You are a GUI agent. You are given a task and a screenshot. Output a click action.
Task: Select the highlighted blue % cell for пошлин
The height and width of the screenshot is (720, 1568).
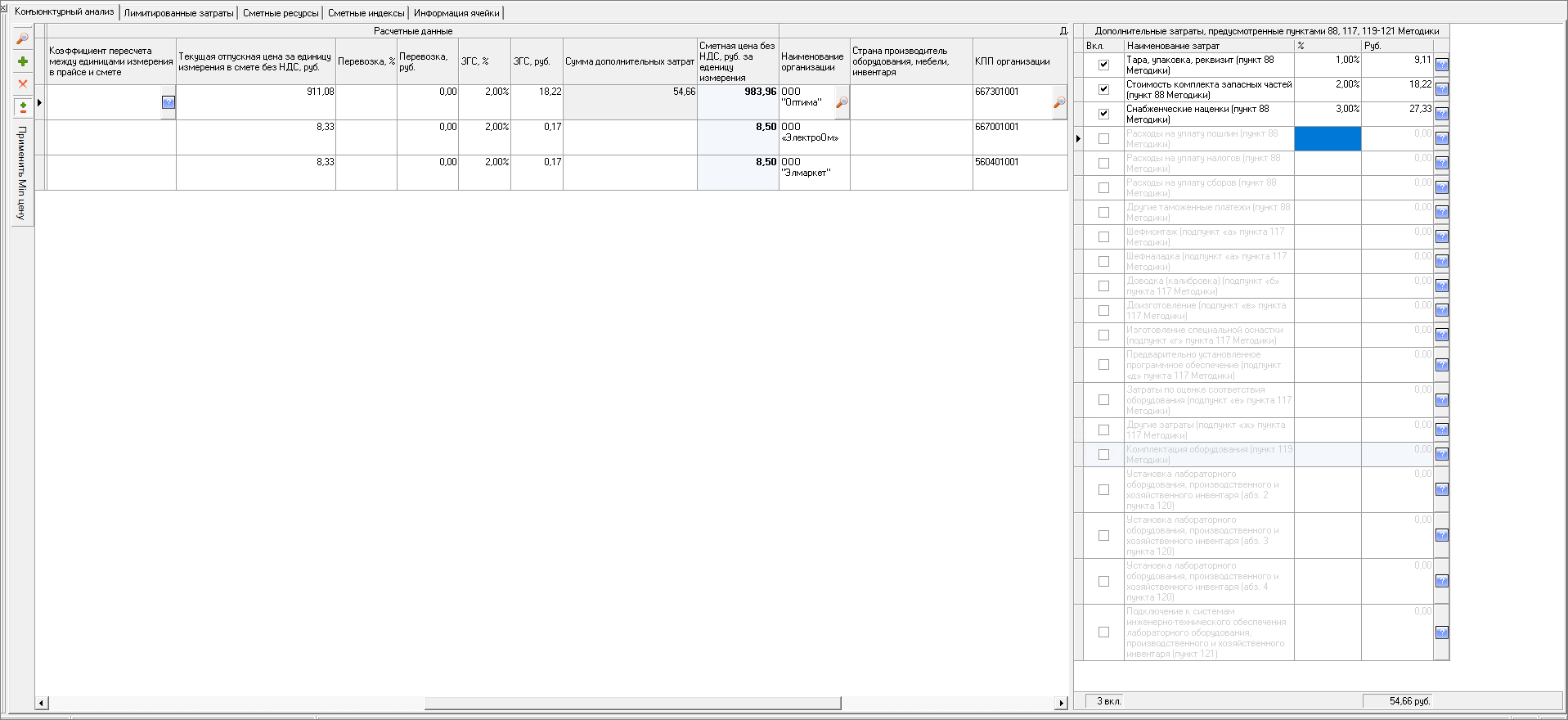(1327, 138)
